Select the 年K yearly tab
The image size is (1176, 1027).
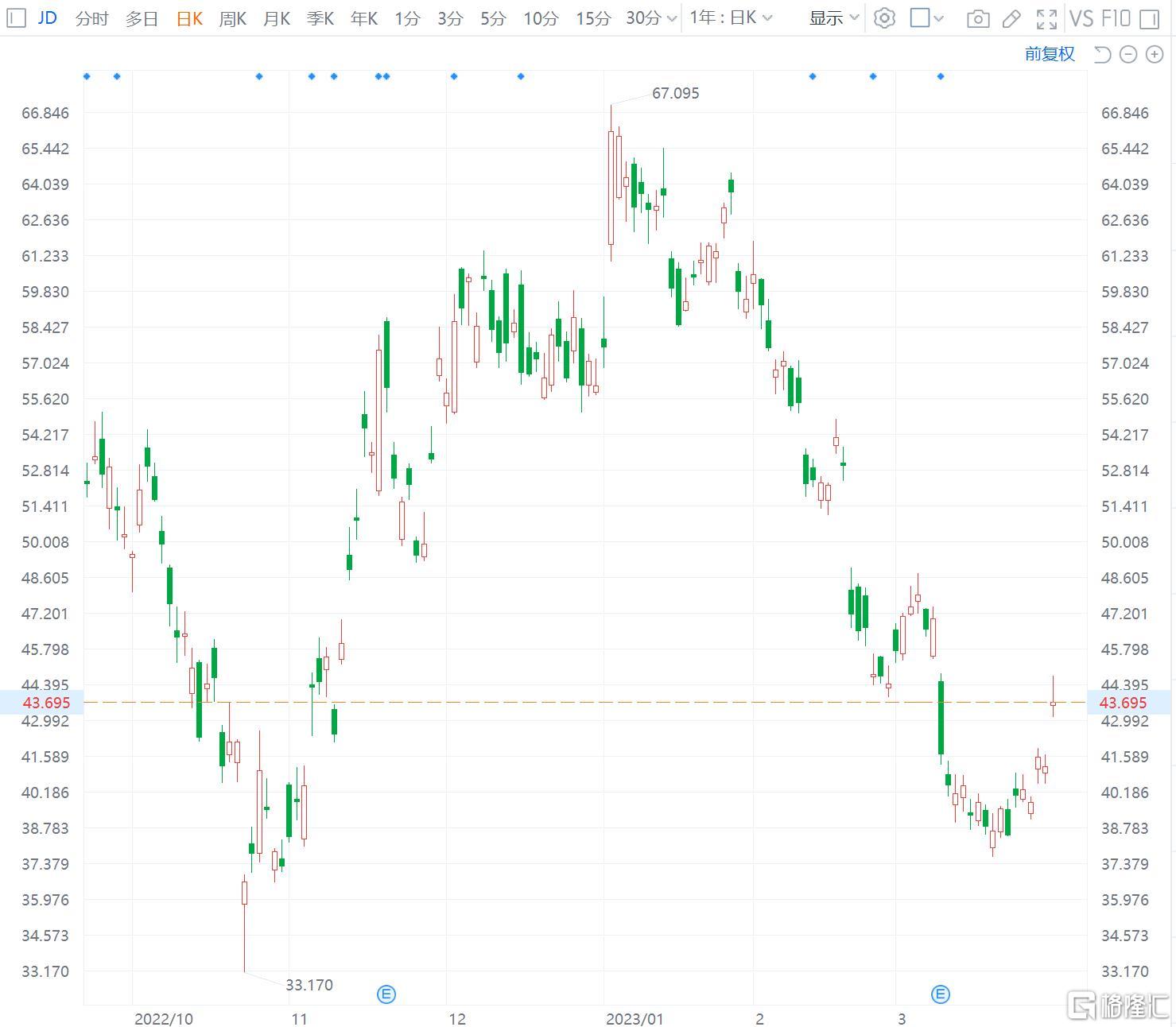(364, 18)
